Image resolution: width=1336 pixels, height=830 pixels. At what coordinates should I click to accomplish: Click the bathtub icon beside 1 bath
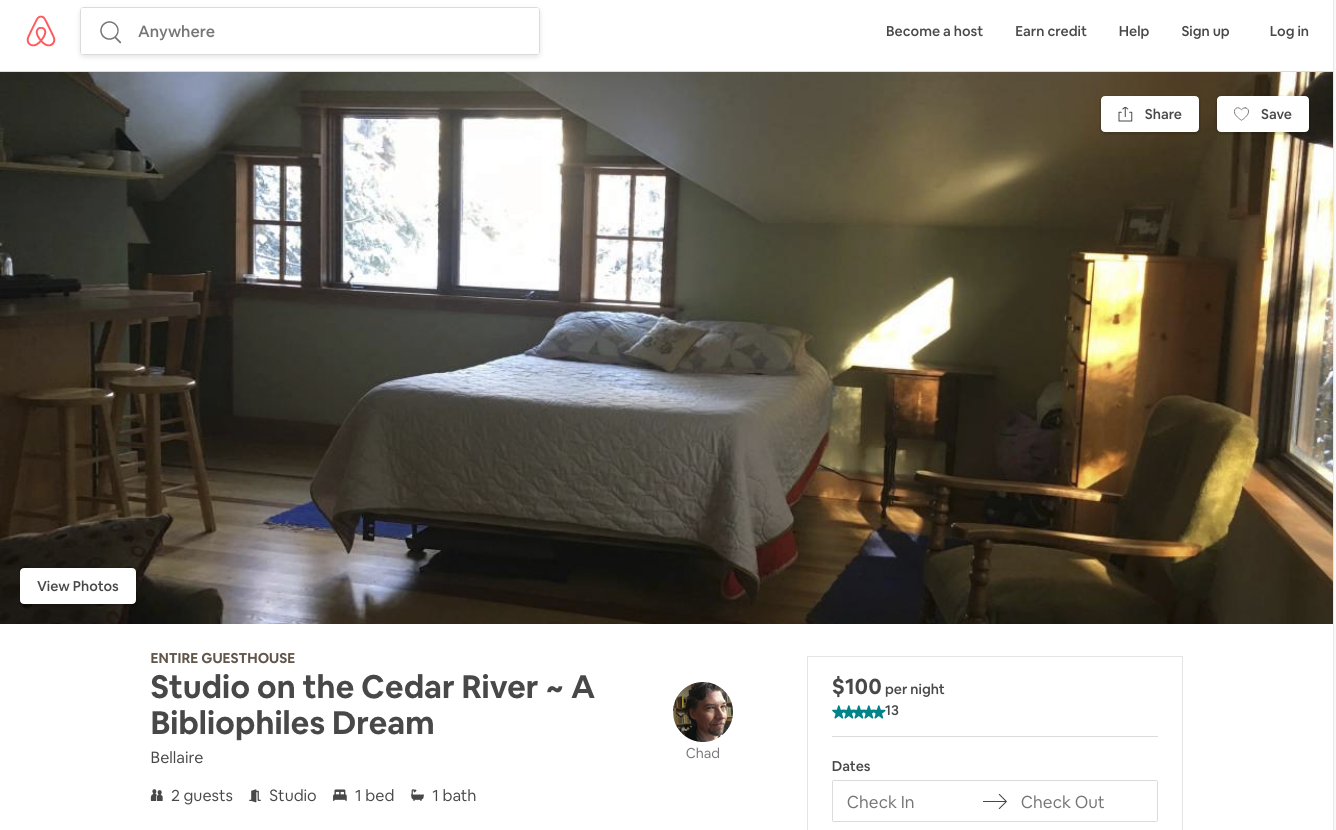click(x=418, y=796)
